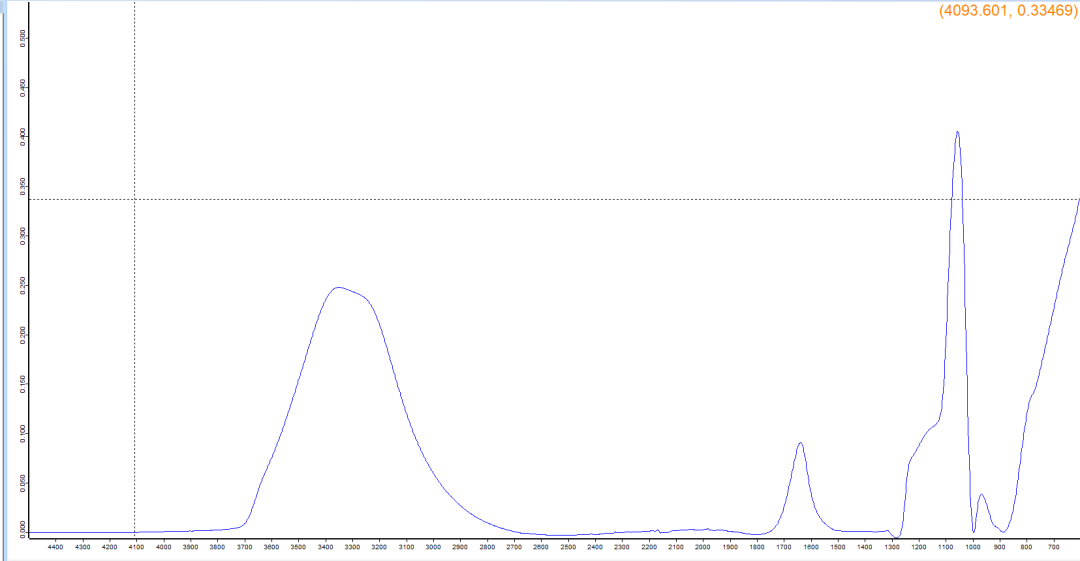
Task: Click the 700 label on the x-axis
Action: coord(1053,547)
